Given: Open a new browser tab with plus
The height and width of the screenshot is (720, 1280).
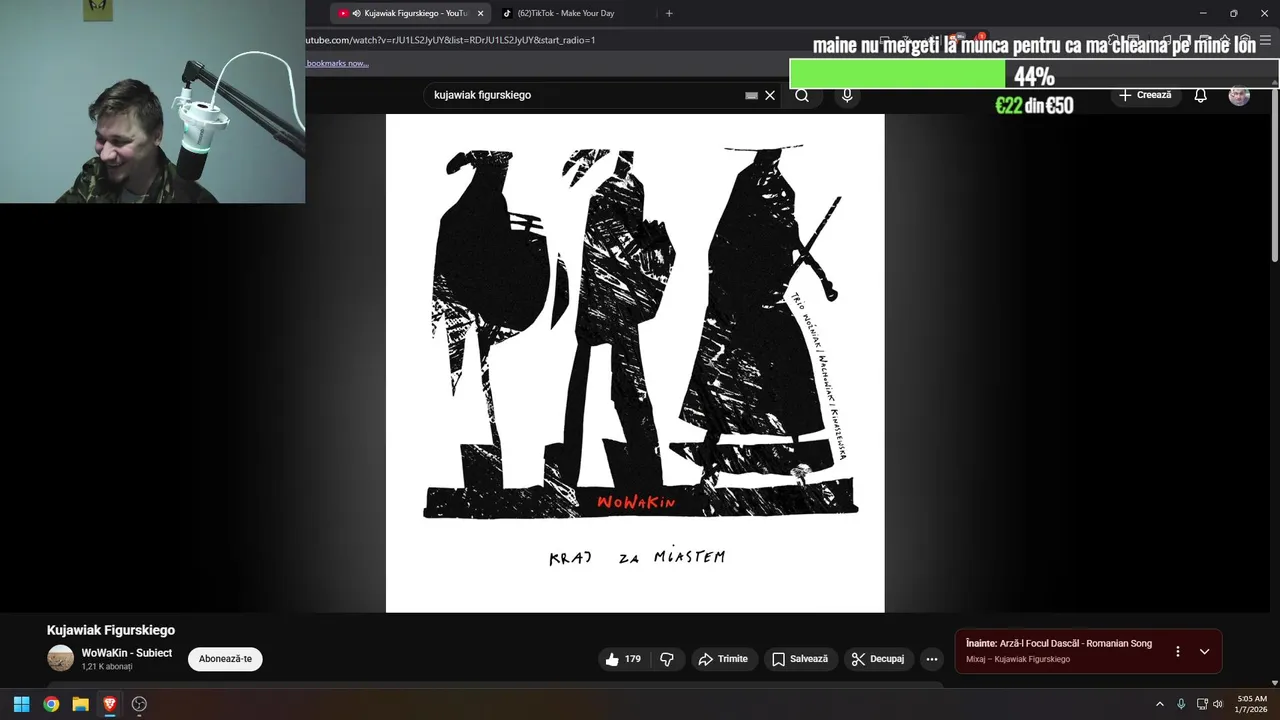Looking at the screenshot, I should coord(669,13).
